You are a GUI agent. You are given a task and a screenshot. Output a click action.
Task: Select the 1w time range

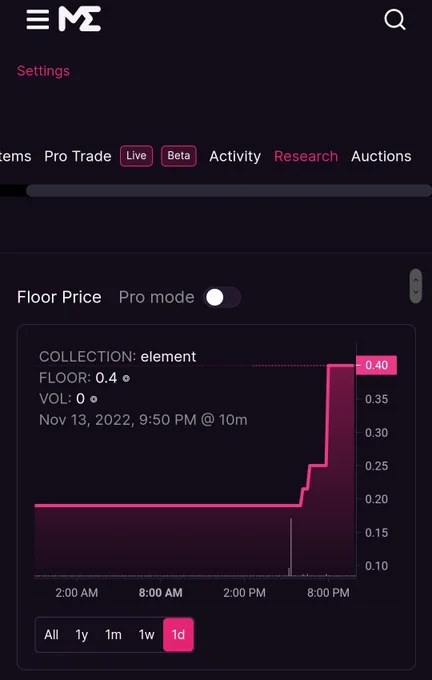(x=147, y=635)
